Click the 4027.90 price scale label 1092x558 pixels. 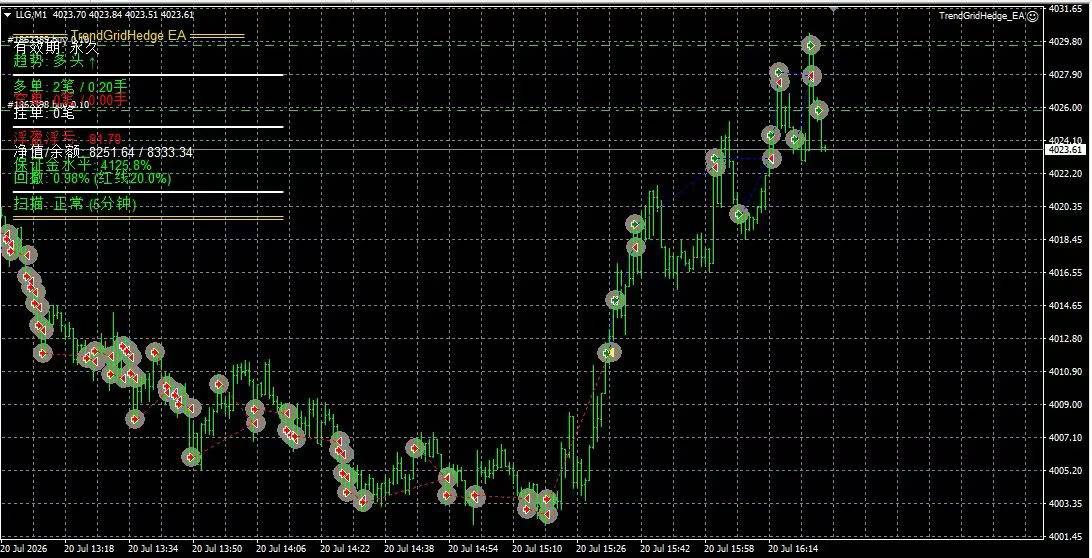click(1066, 75)
